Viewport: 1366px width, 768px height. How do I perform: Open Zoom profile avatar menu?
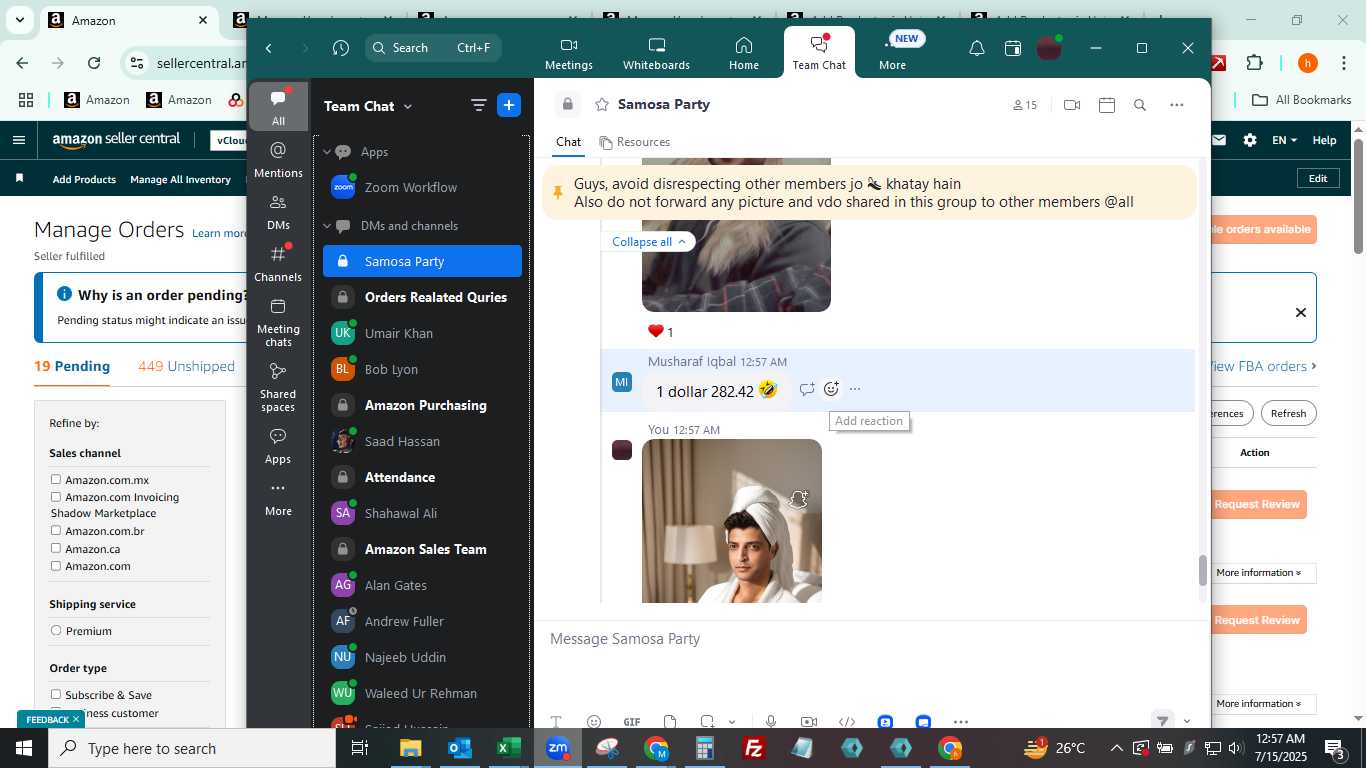[x=1049, y=48]
